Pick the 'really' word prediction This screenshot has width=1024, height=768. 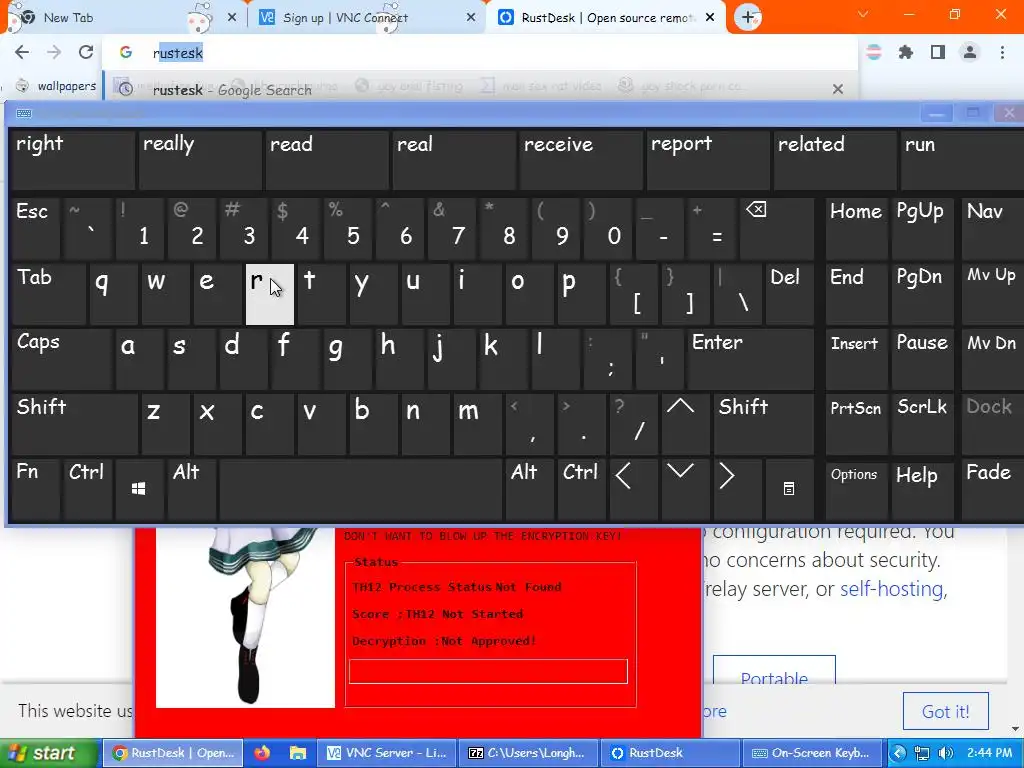(200, 160)
